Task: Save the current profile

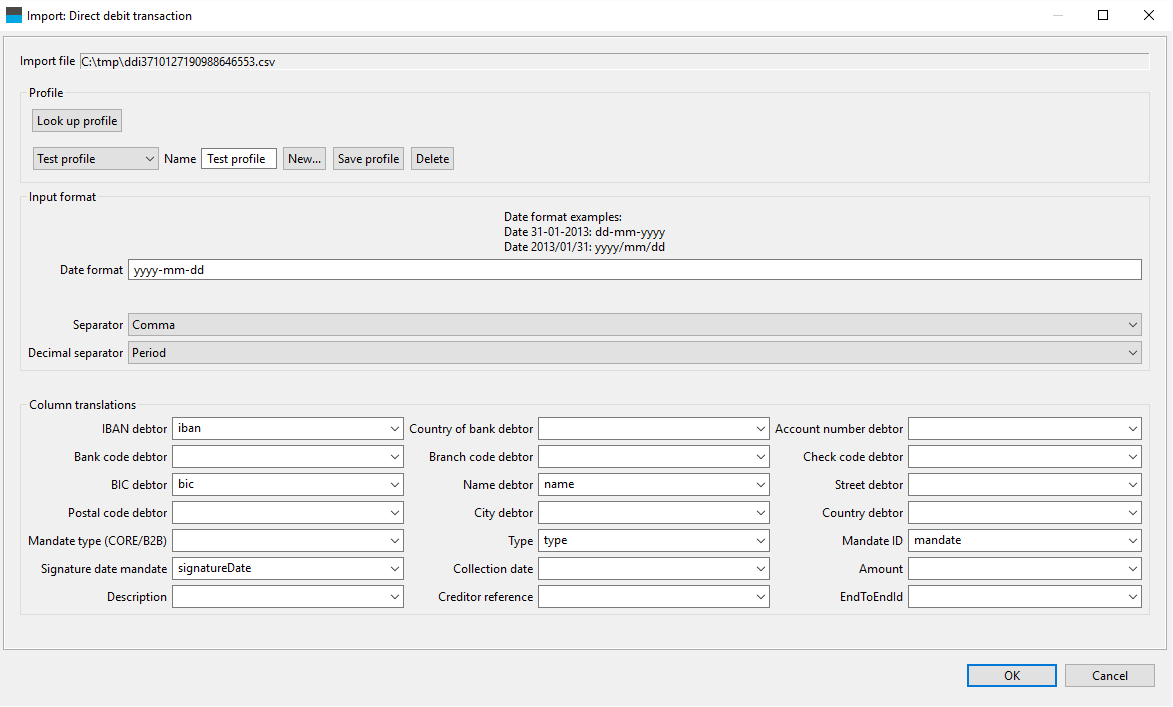Action: (368, 159)
